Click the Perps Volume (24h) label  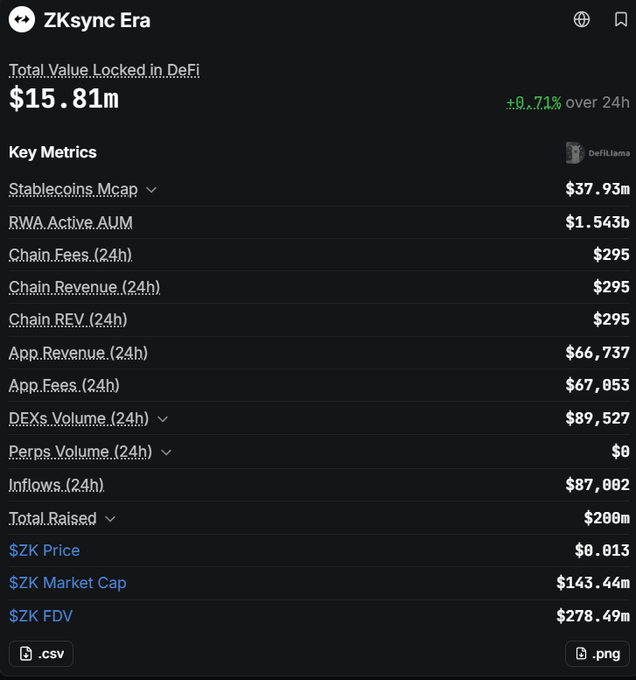(81, 452)
